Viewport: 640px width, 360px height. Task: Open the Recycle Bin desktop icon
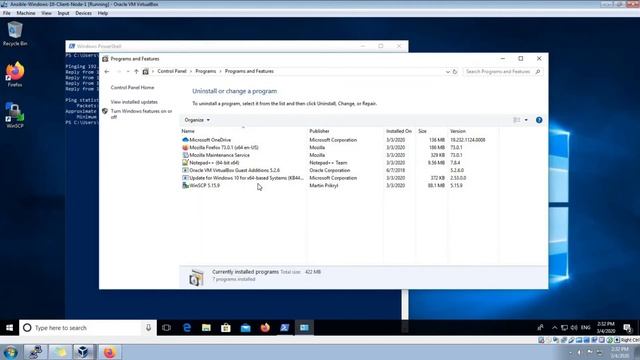tap(15, 34)
